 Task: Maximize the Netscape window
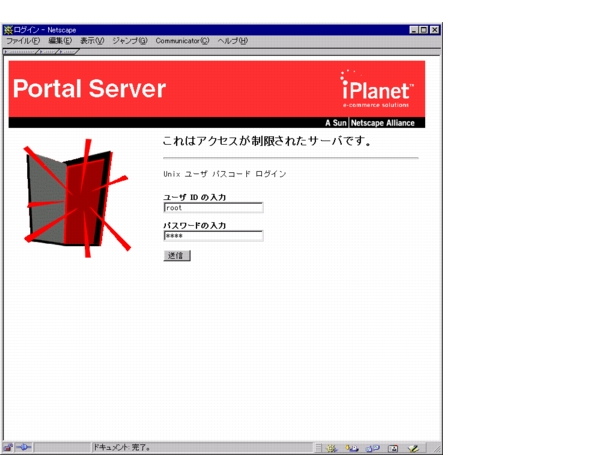point(424,30)
